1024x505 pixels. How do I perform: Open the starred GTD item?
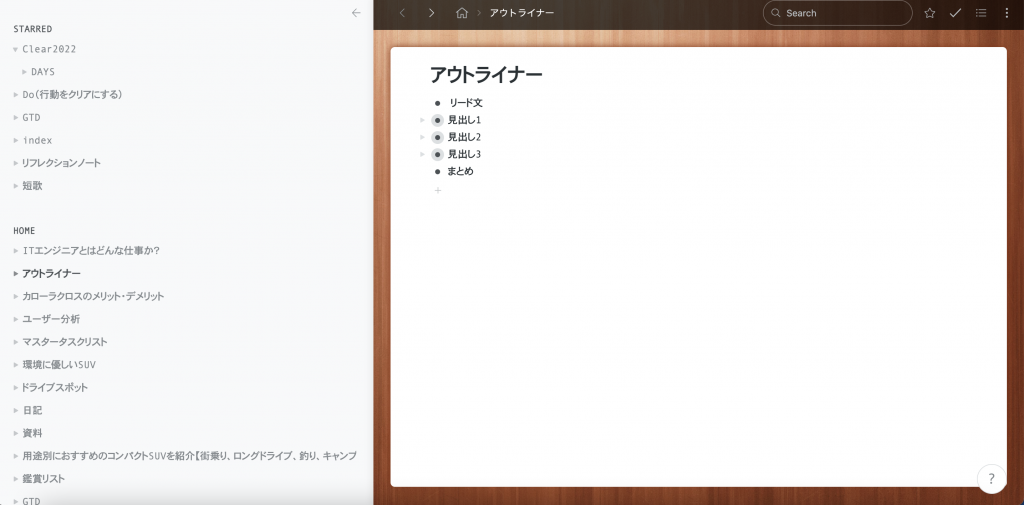(x=31, y=118)
